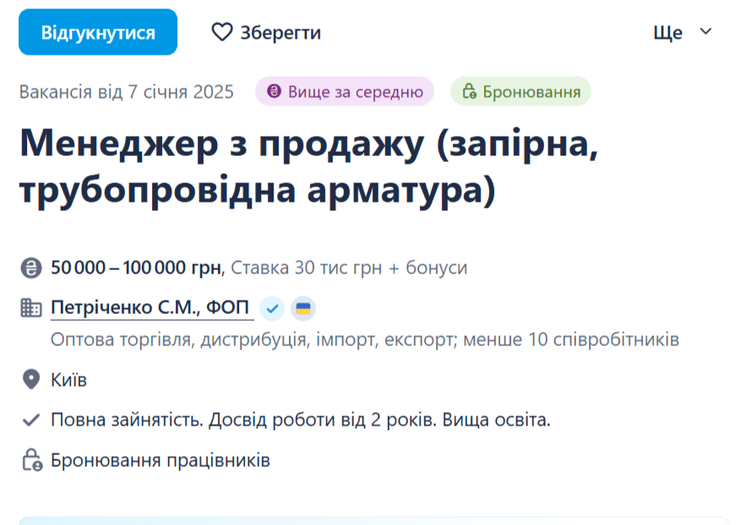Click the Бронювання green badge
The height and width of the screenshot is (525, 740).
click(520, 92)
